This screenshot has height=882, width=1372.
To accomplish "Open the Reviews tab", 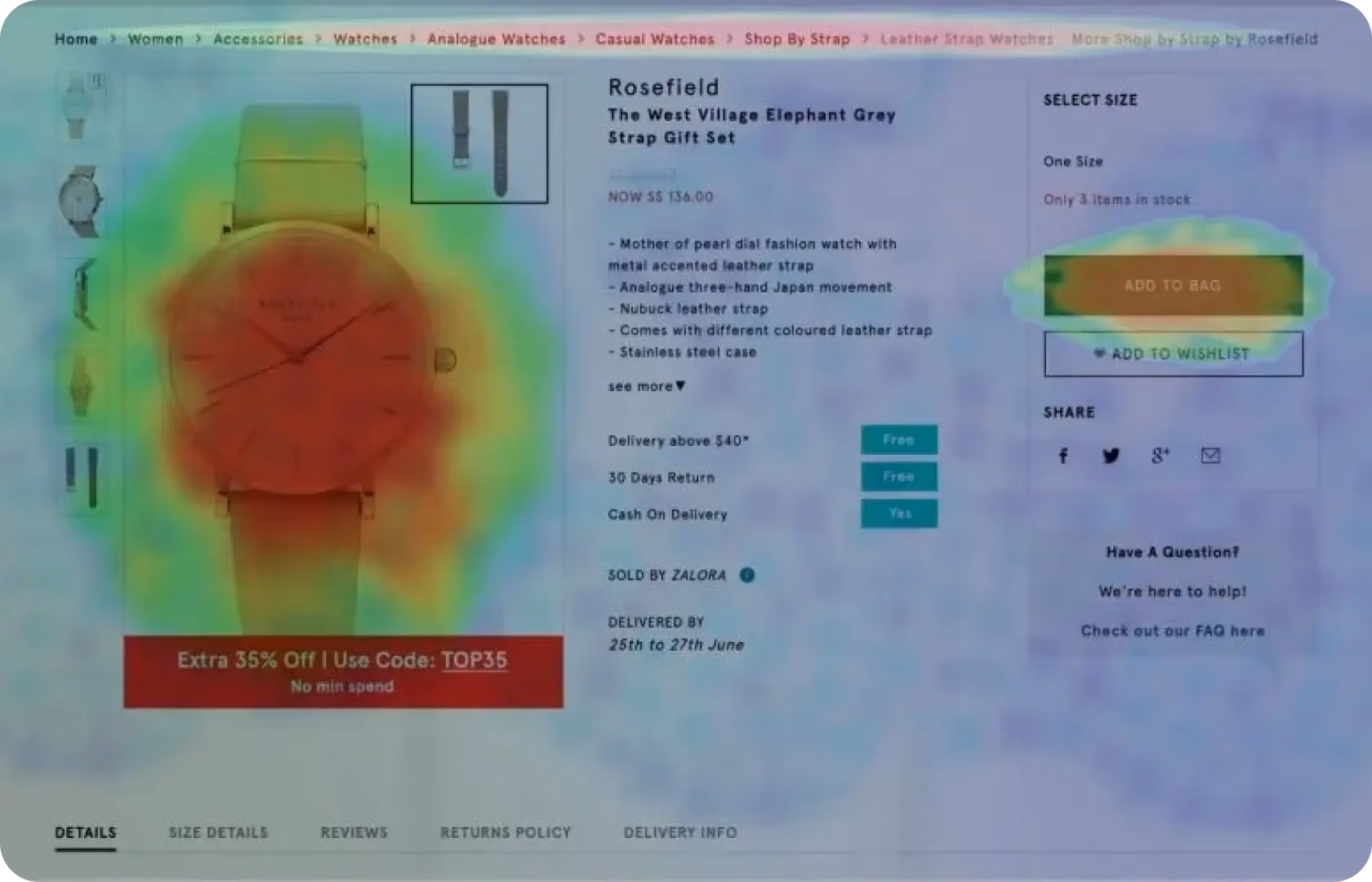I will (354, 833).
